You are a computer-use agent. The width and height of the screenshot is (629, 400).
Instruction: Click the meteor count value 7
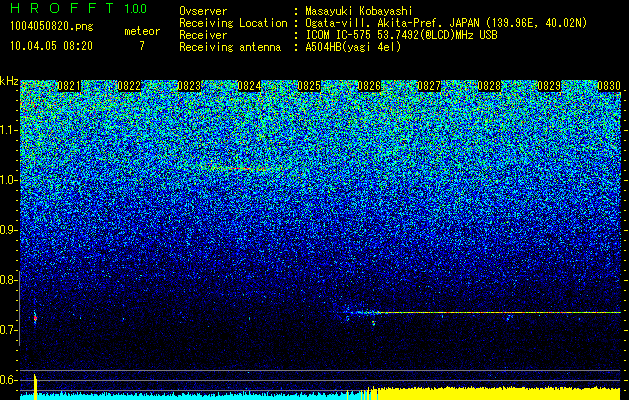142,46
